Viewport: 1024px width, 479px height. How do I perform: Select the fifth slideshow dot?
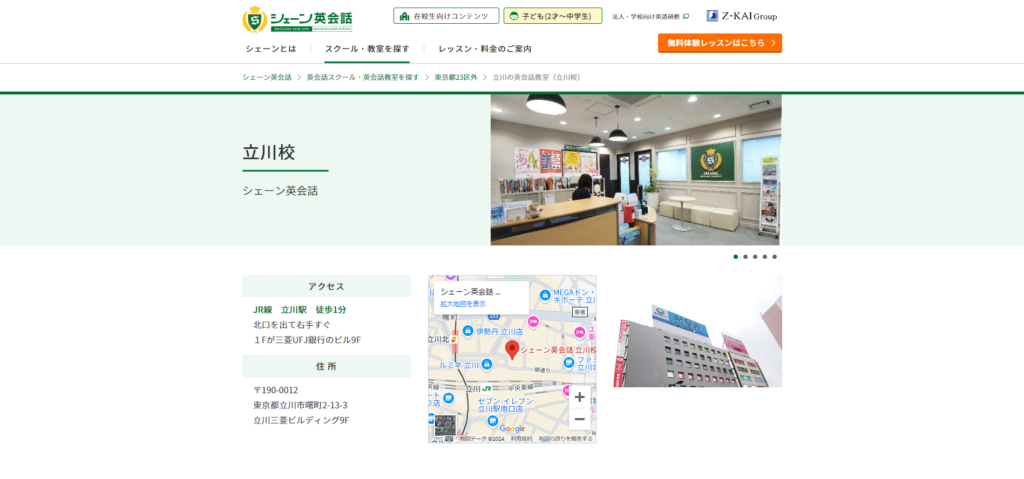point(775,257)
